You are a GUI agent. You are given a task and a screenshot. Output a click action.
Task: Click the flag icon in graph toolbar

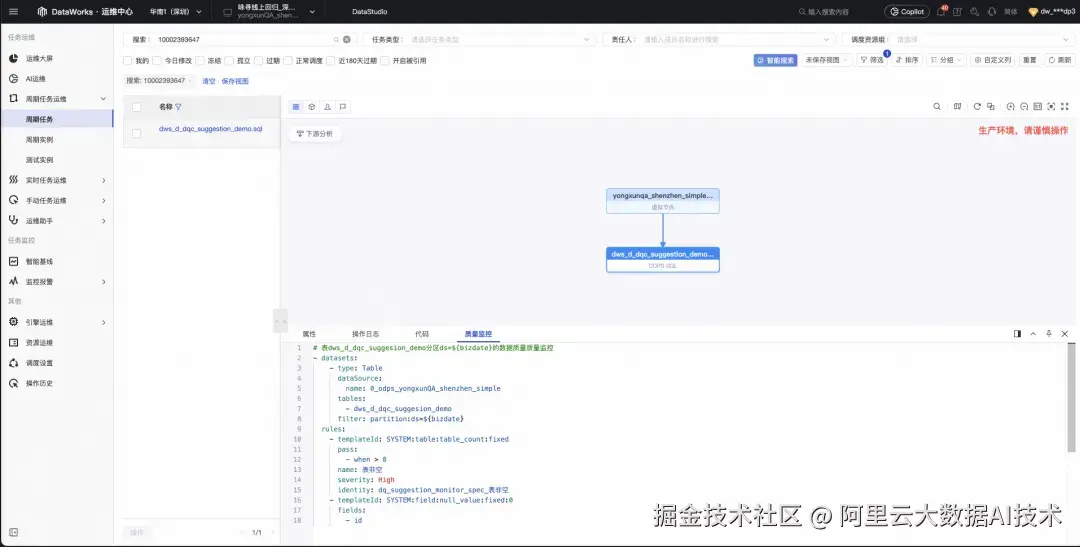(x=342, y=107)
